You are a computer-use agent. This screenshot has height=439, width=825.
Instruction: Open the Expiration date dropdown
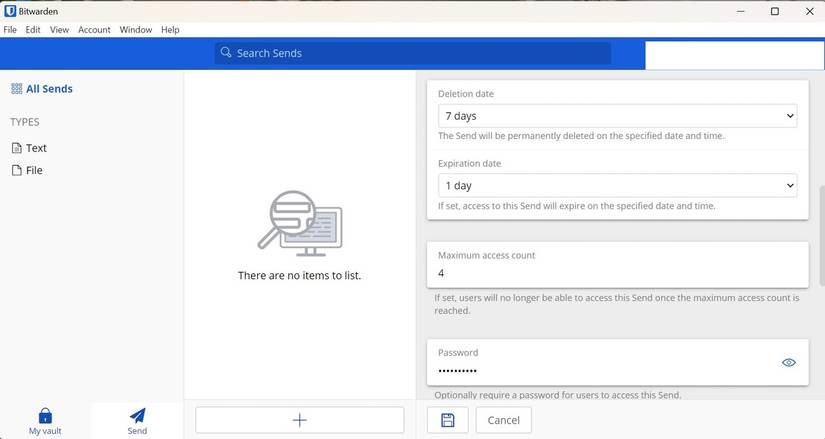[x=617, y=186]
